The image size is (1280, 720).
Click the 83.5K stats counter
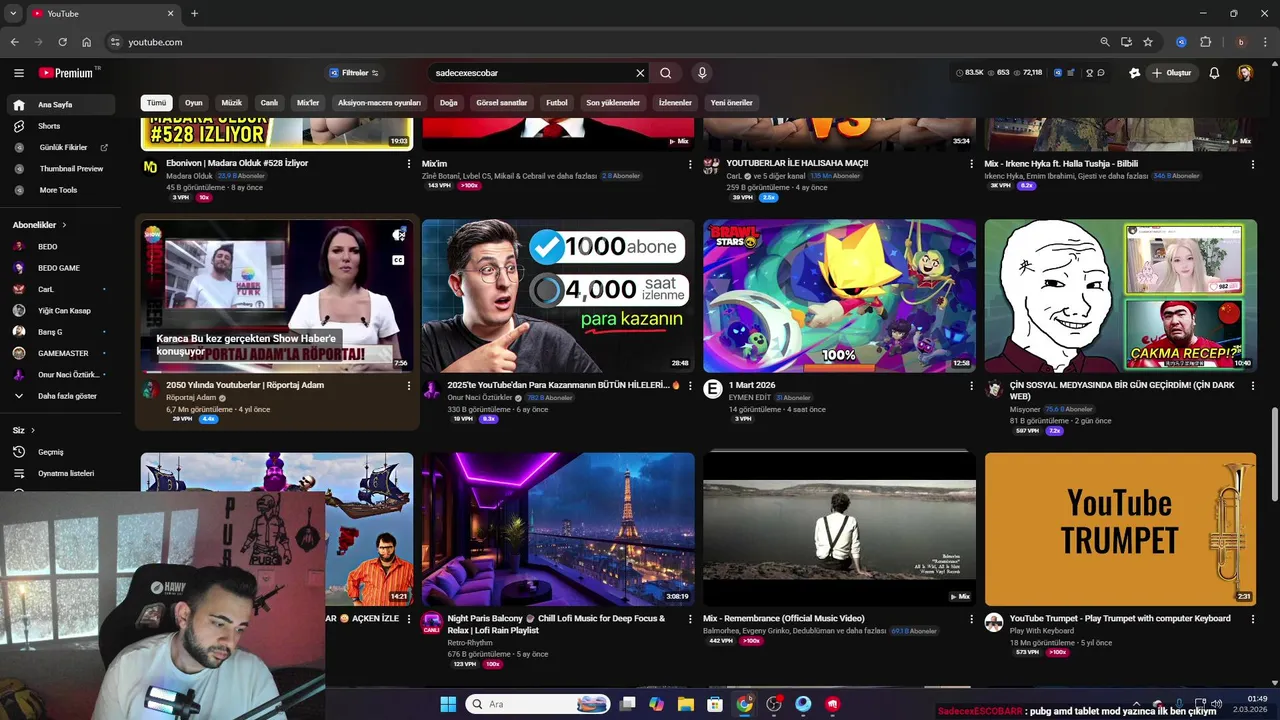970,73
